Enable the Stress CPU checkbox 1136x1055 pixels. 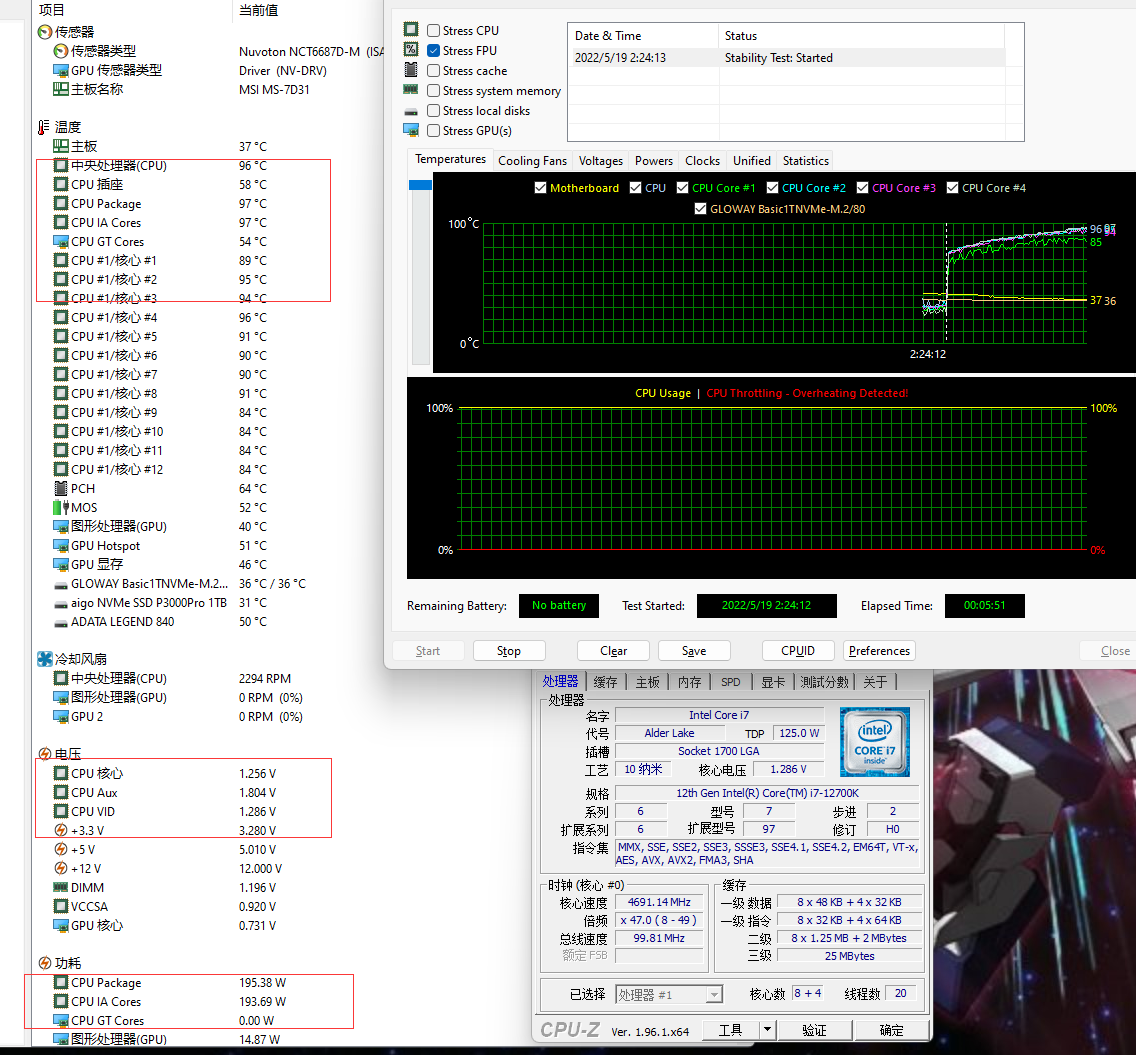[433, 30]
